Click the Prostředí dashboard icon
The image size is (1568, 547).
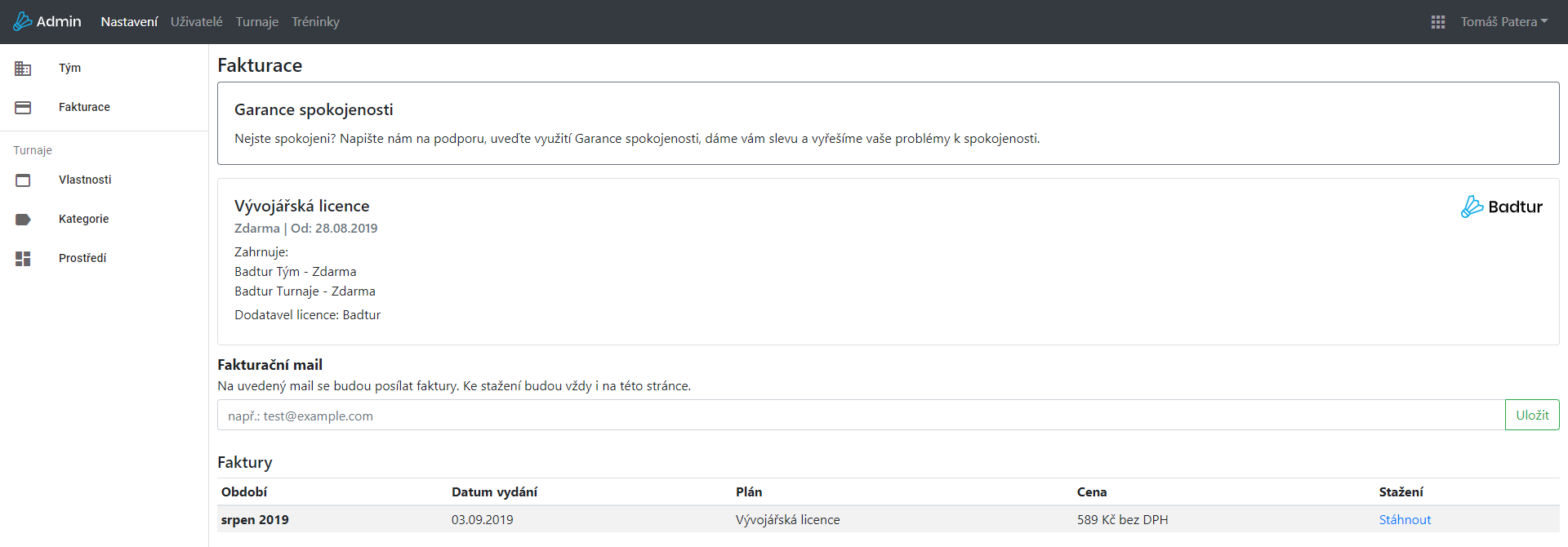click(23, 259)
